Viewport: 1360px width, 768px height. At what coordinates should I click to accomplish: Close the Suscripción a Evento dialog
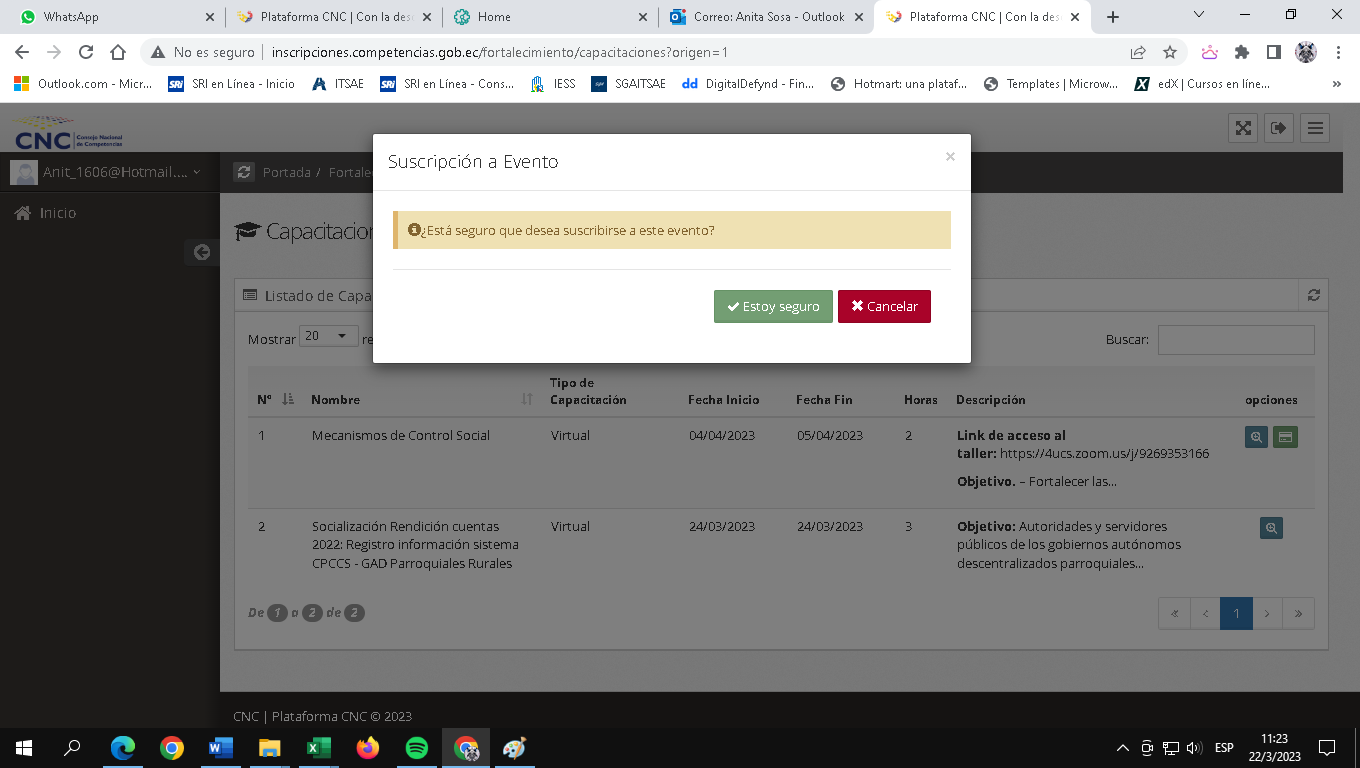pos(950,157)
